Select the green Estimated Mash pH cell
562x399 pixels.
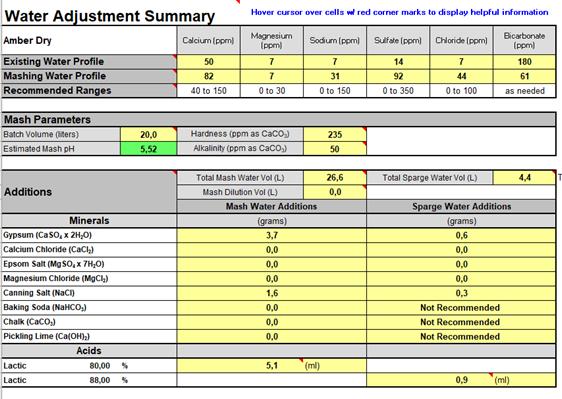point(148,149)
